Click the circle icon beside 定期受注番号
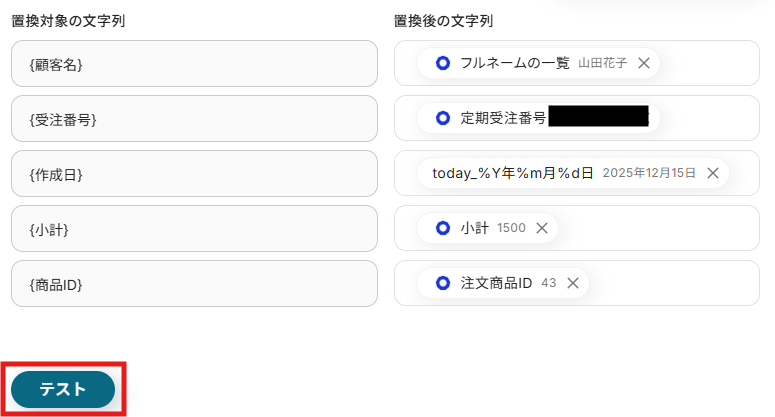Image resolution: width=775 pixels, height=417 pixels. [443, 118]
